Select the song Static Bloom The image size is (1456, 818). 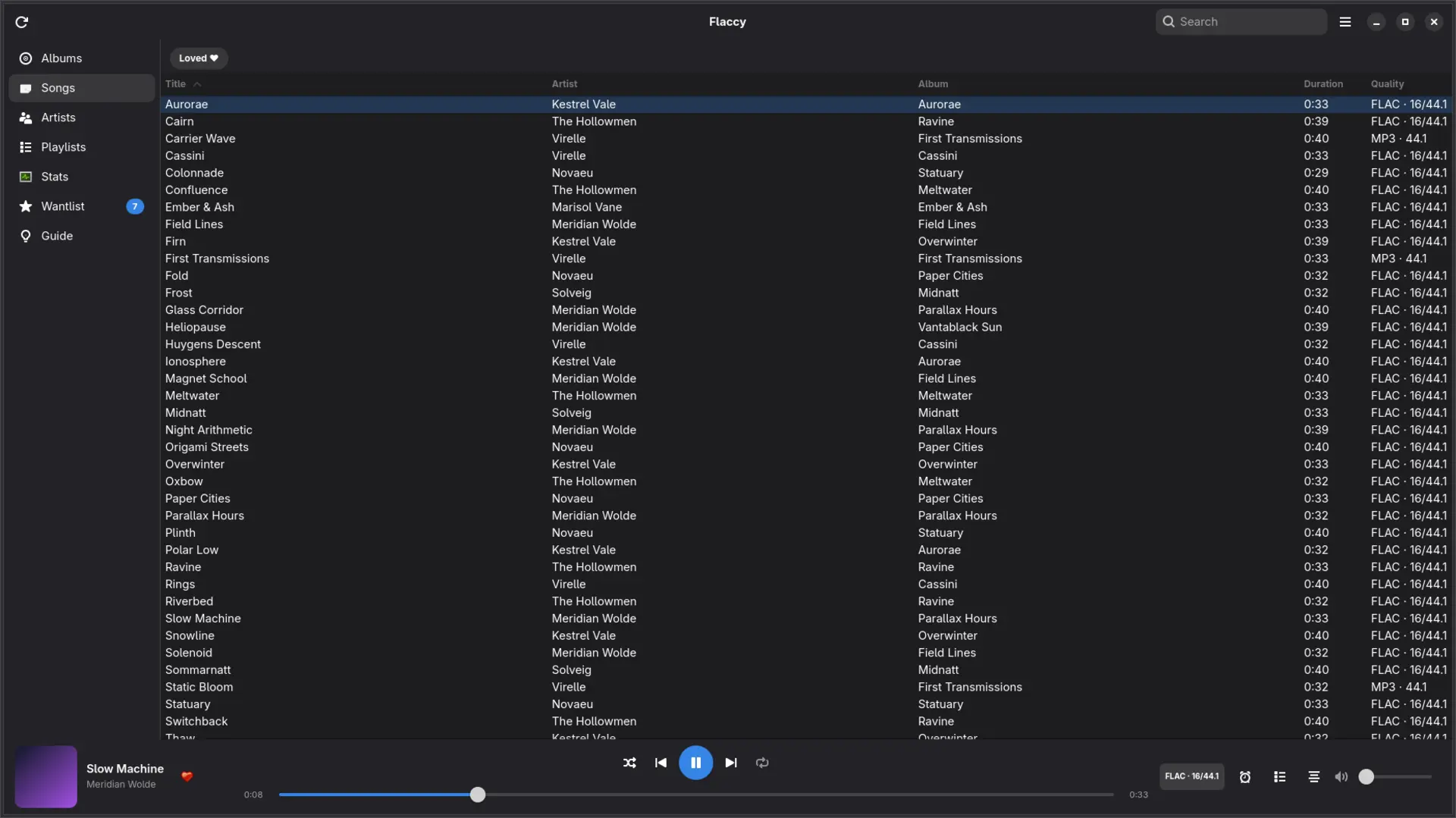tap(806, 687)
